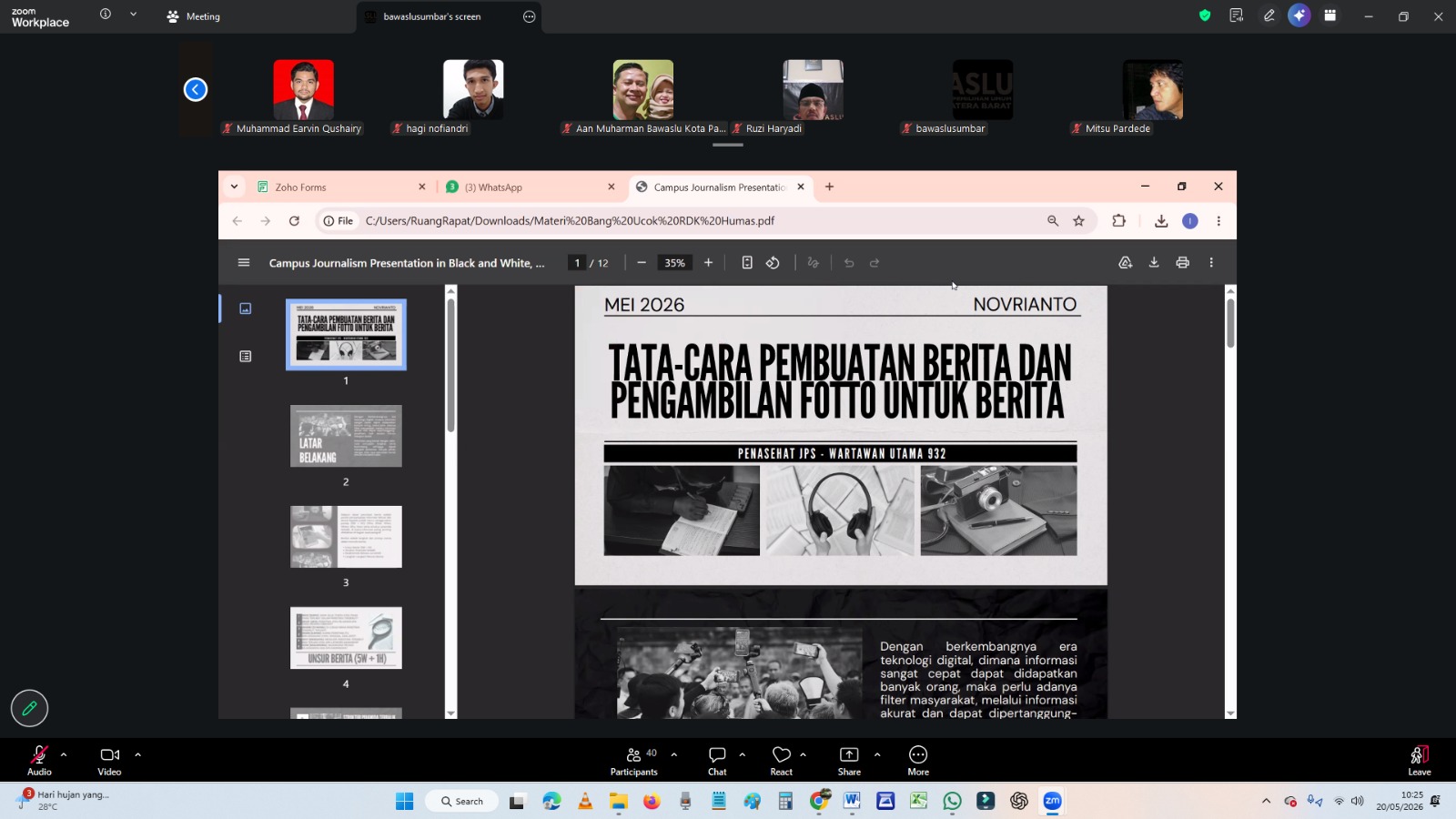Viewport: 1456px width, 819px height.
Task: Open Zoom meeting info icon
Action: pos(106,15)
